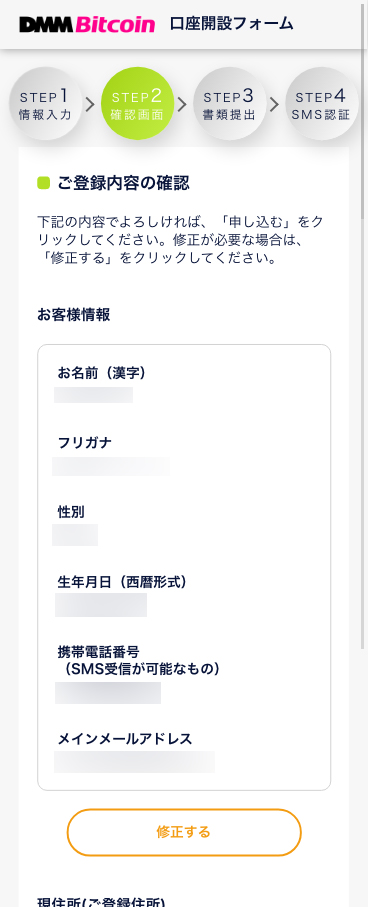368x907 pixels.
Task: Click the arrow between STEP2 and STEP3
Action: click(x=182, y=105)
